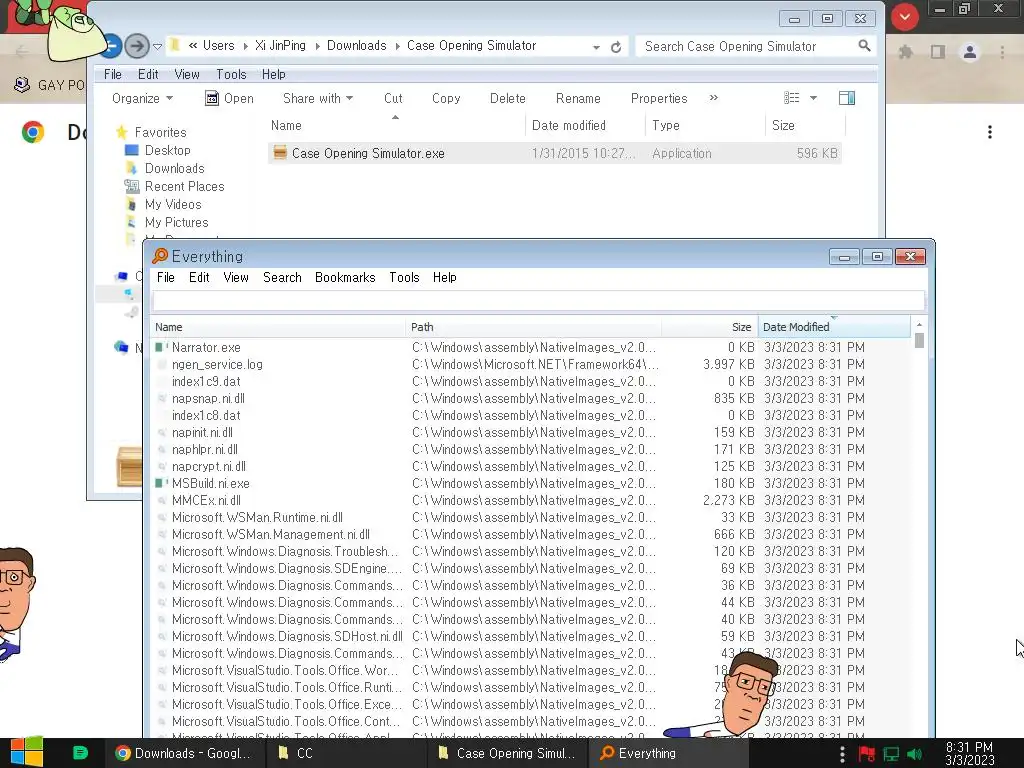Open Recent Places in Favorites sidebar
This screenshot has height=768, width=1024.
pos(184,186)
